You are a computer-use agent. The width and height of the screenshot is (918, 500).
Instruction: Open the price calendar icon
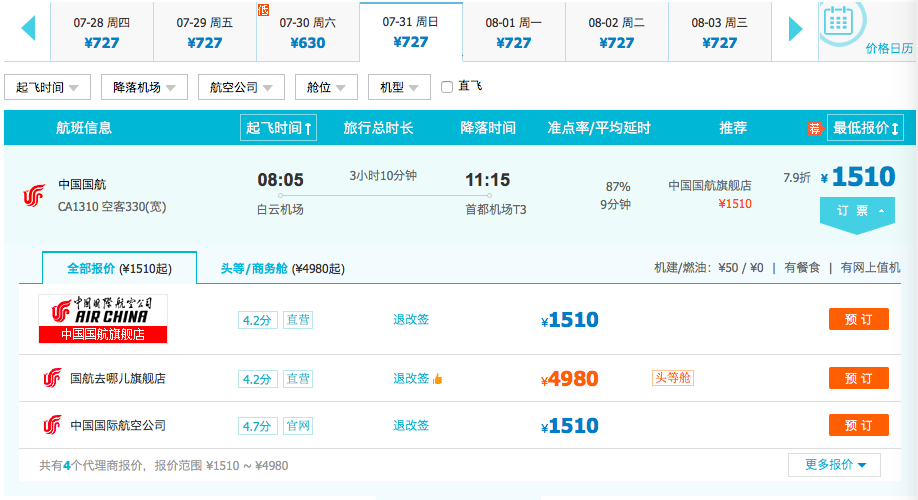point(838,22)
